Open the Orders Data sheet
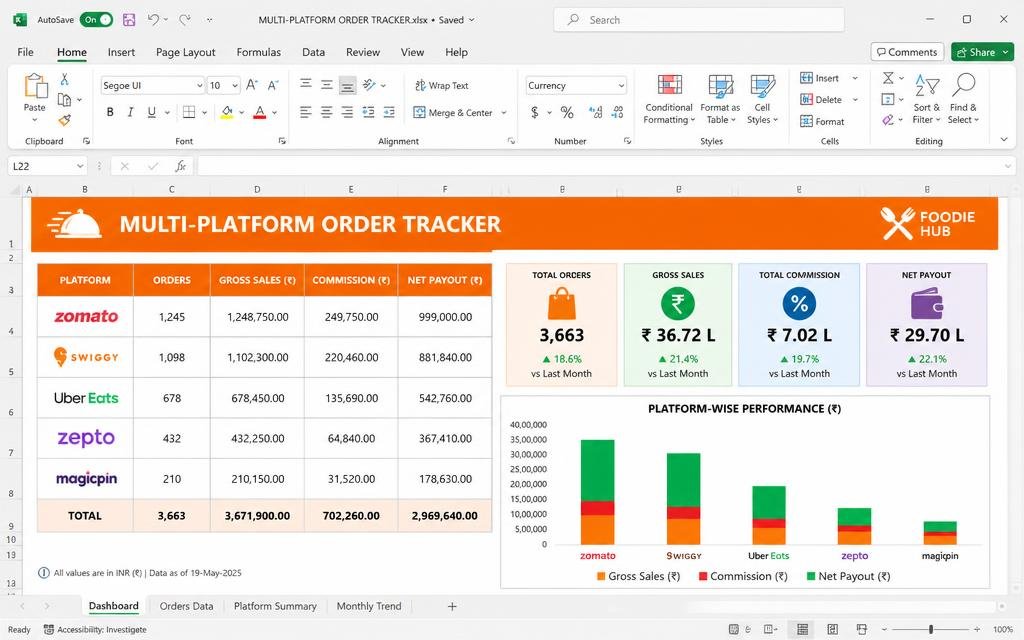The image size is (1024, 640). tap(186, 606)
